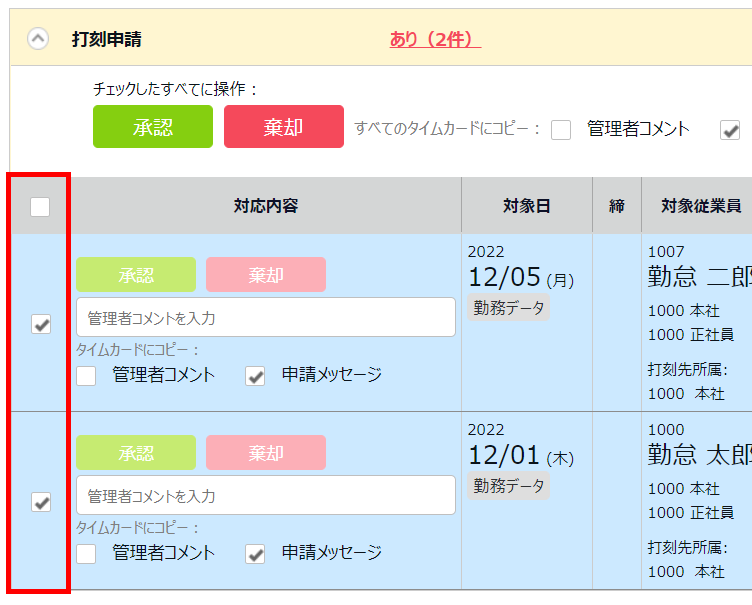Enable 管理者コメント copy for all timecards
Image resolution: width=752 pixels, height=605 pixels.
pyautogui.click(x=562, y=130)
